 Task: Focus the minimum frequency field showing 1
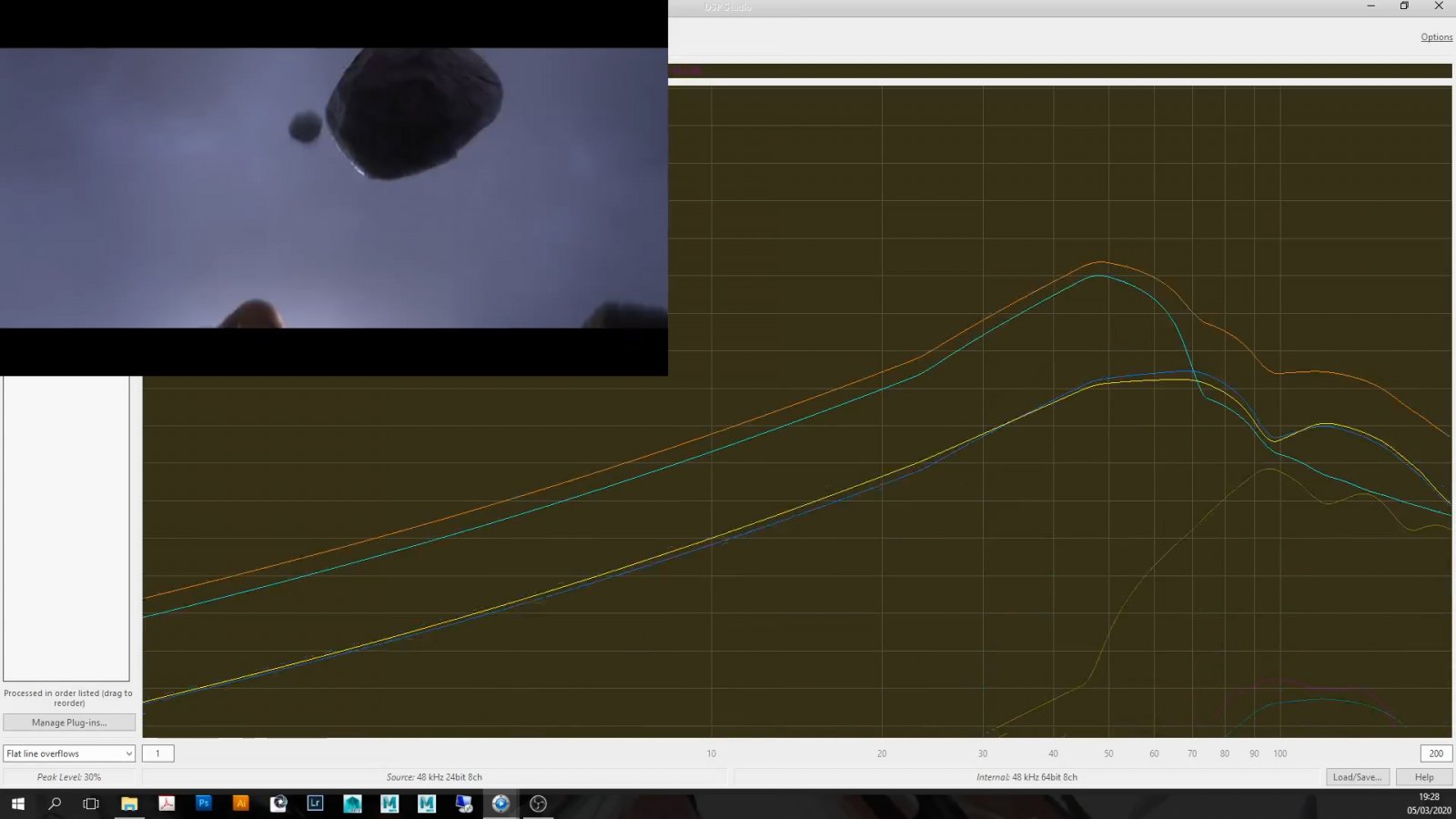tap(158, 753)
